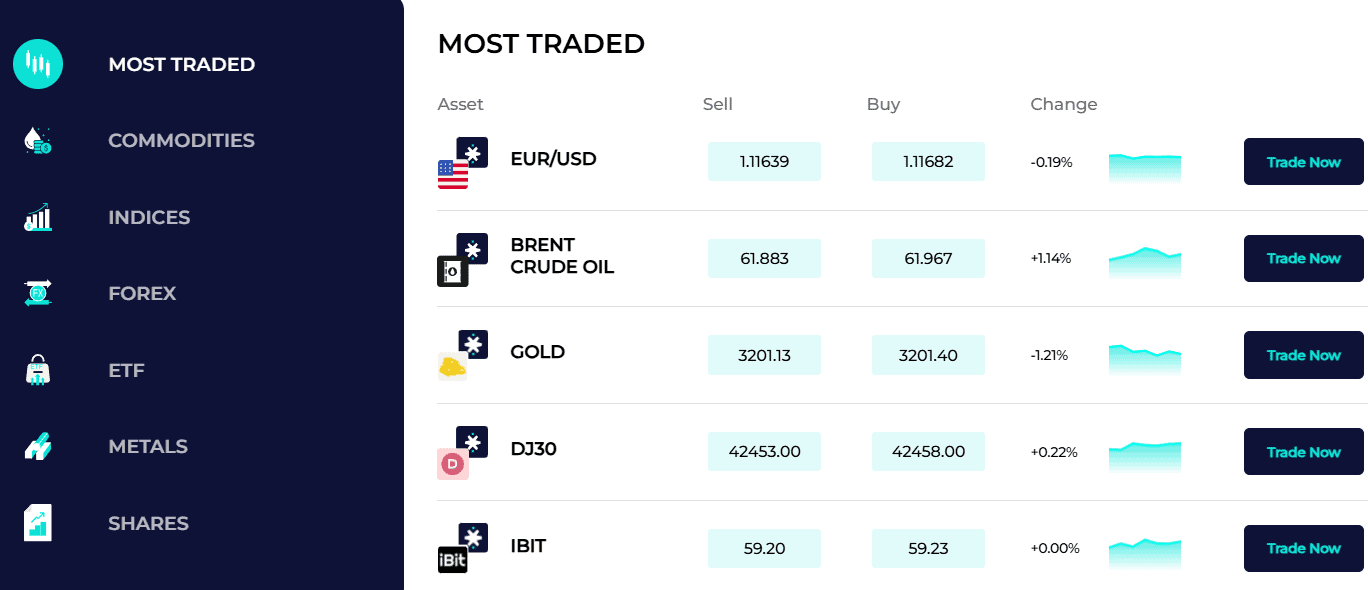Click Trade Now for GOLD
The width and height of the screenshot is (1368, 590).
coord(1303,355)
